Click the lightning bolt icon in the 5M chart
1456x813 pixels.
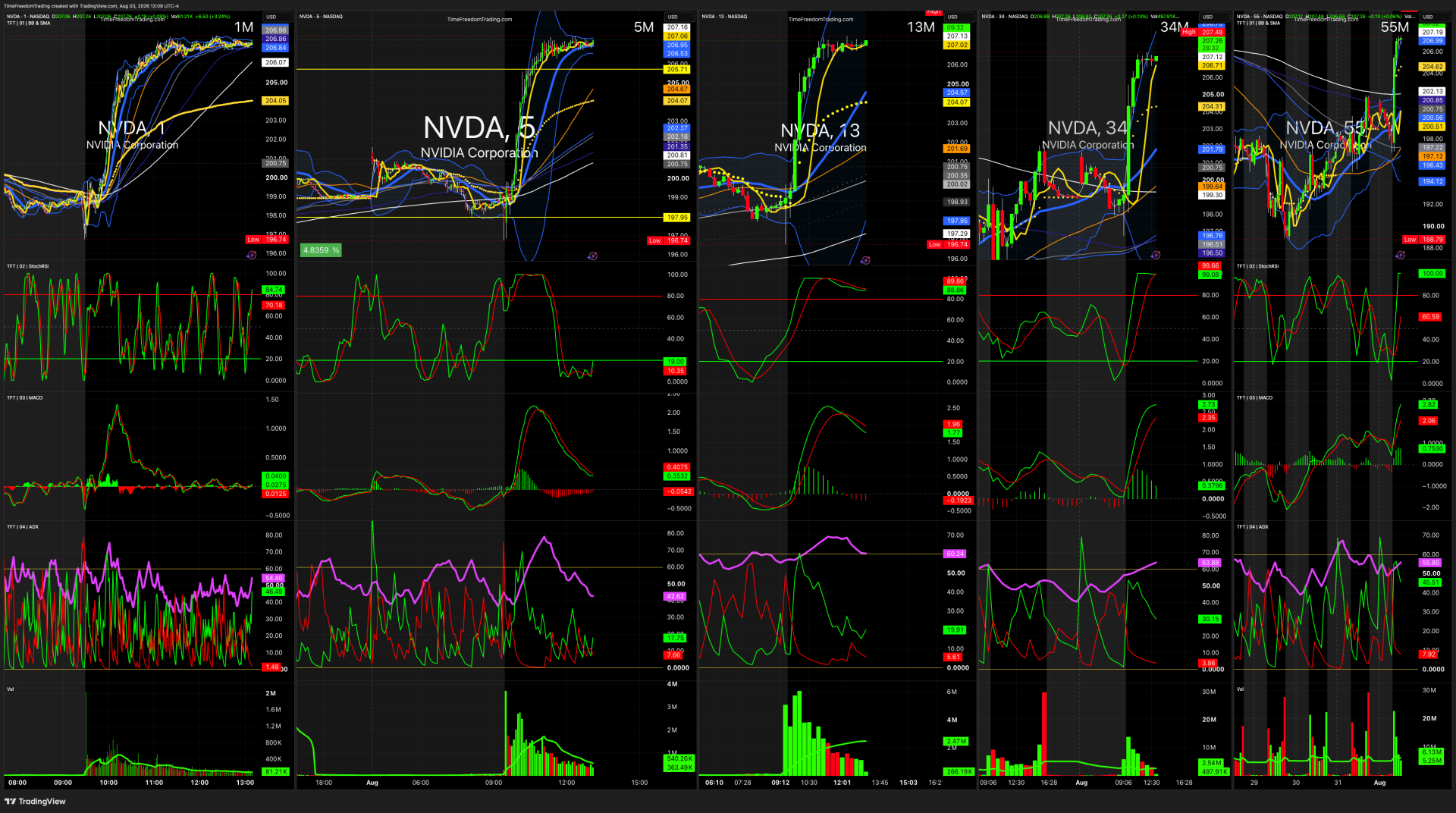pos(592,256)
